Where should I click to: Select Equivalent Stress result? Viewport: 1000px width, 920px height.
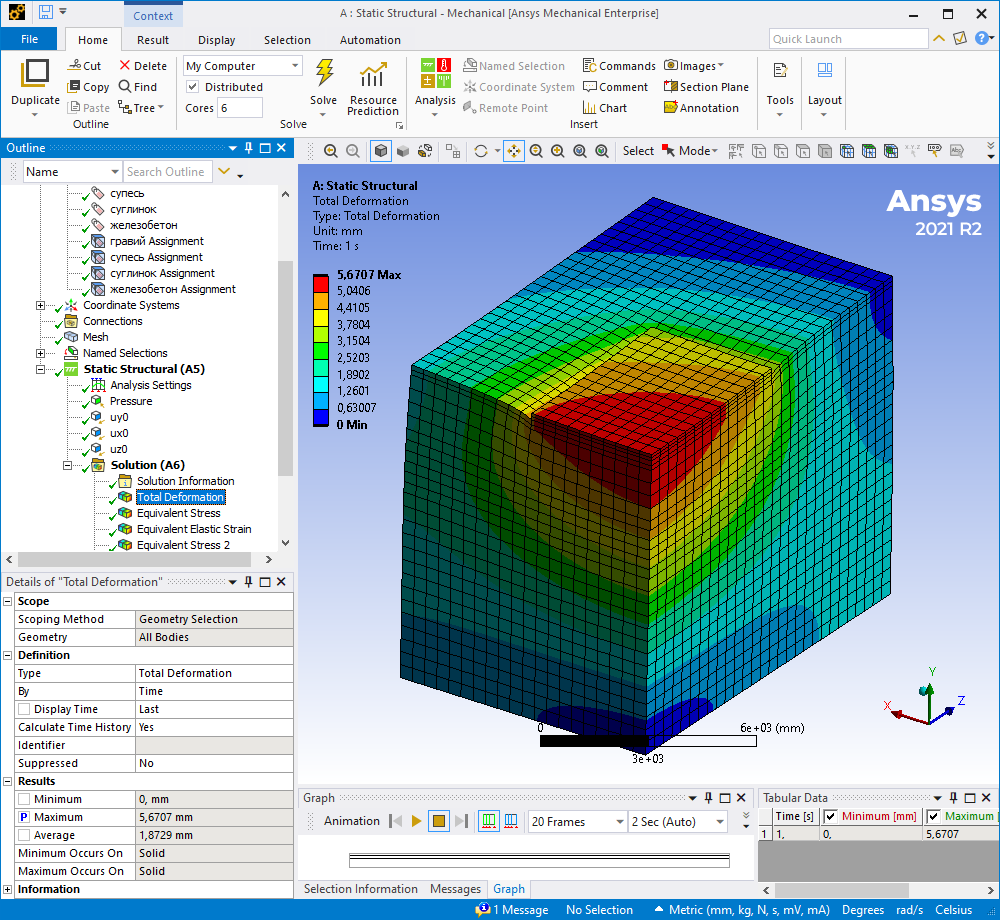click(179, 513)
